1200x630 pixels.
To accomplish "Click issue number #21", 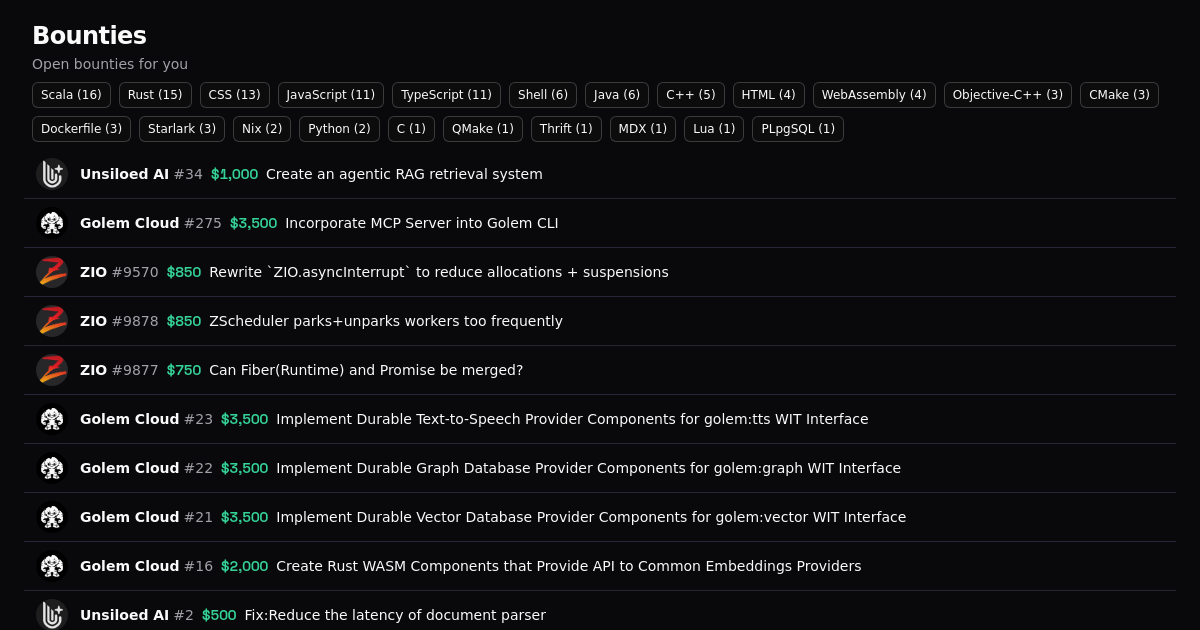I will pos(198,517).
